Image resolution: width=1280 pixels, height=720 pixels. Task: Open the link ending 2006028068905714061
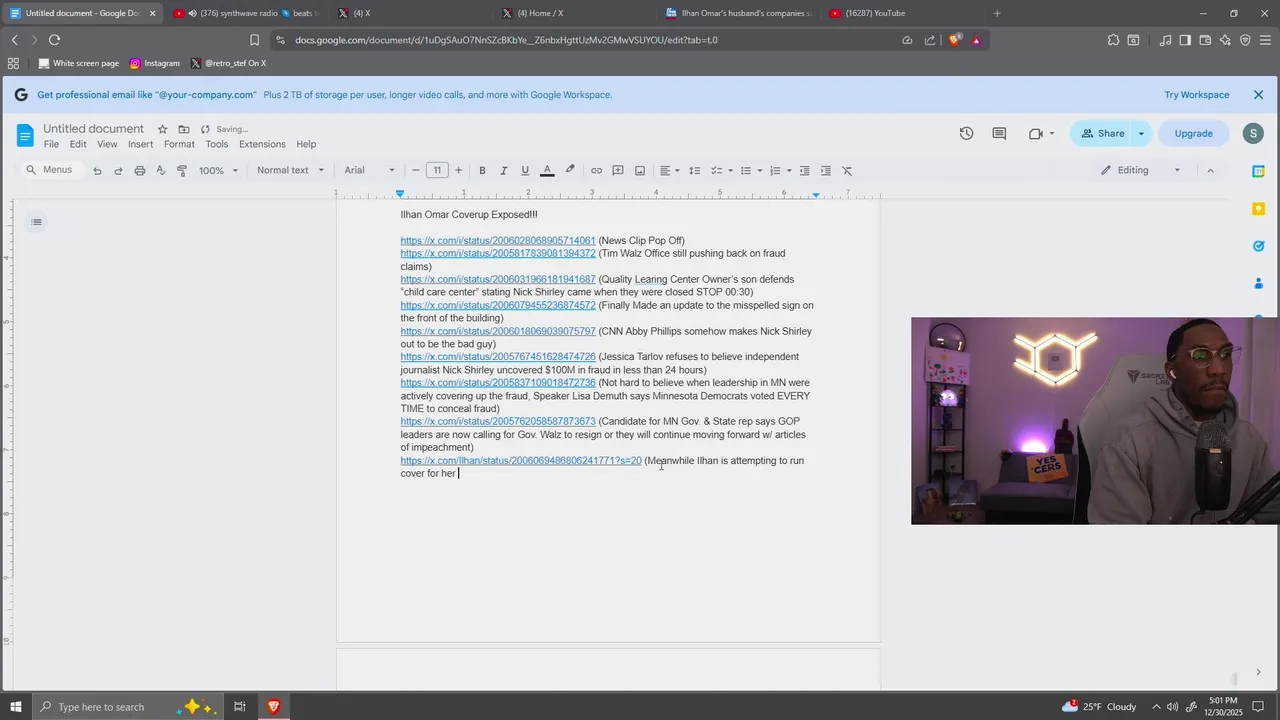click(498, 241)
